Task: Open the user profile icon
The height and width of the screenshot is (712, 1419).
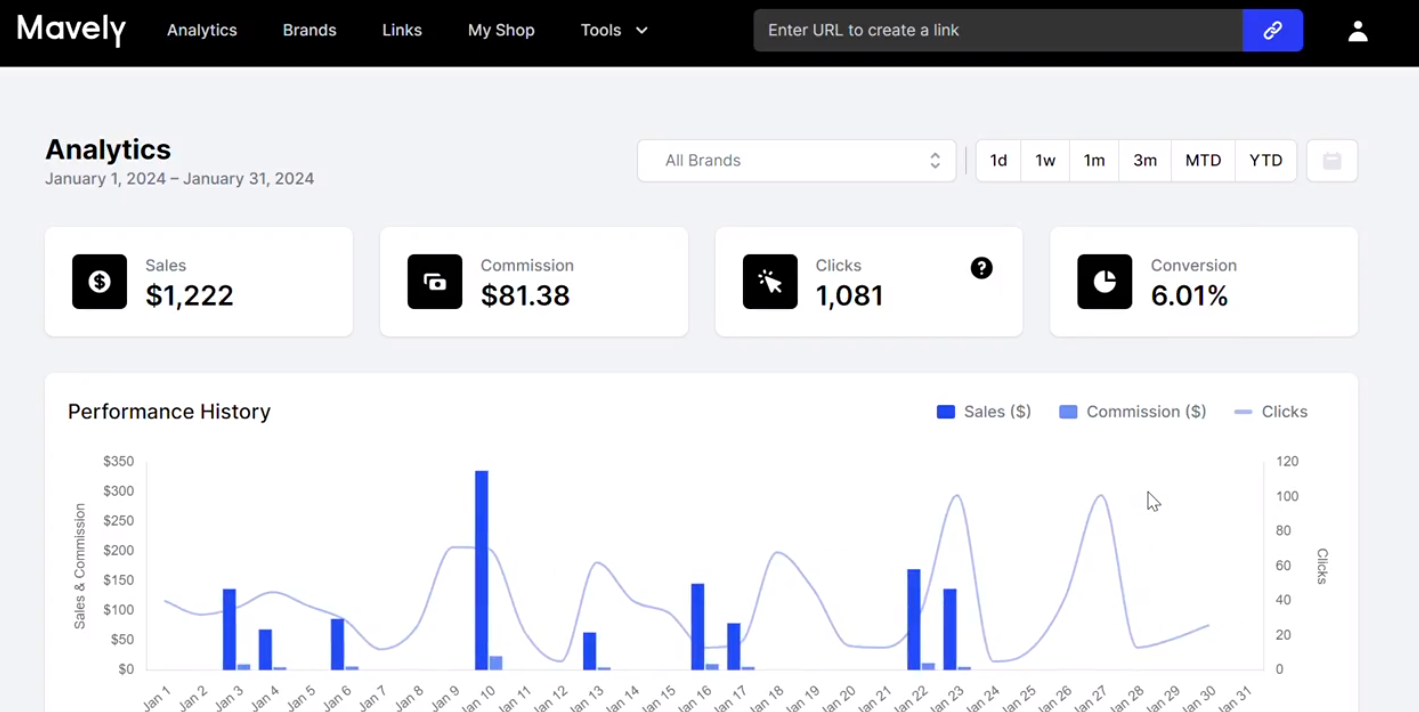Action: (x=1357, y=31)
